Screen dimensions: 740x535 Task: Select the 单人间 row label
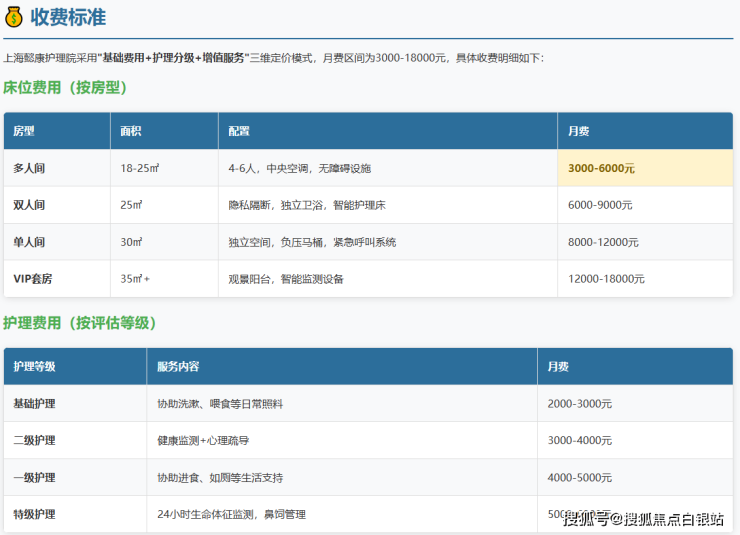29,242
